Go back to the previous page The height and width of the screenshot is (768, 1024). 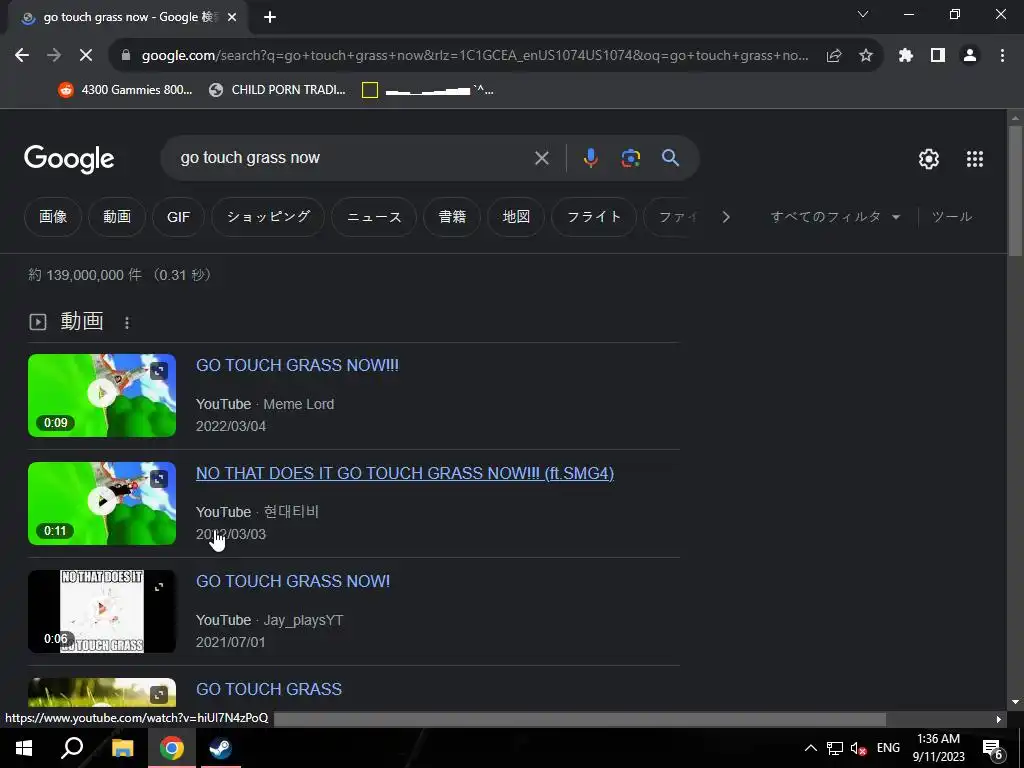[x=22, y=56]
